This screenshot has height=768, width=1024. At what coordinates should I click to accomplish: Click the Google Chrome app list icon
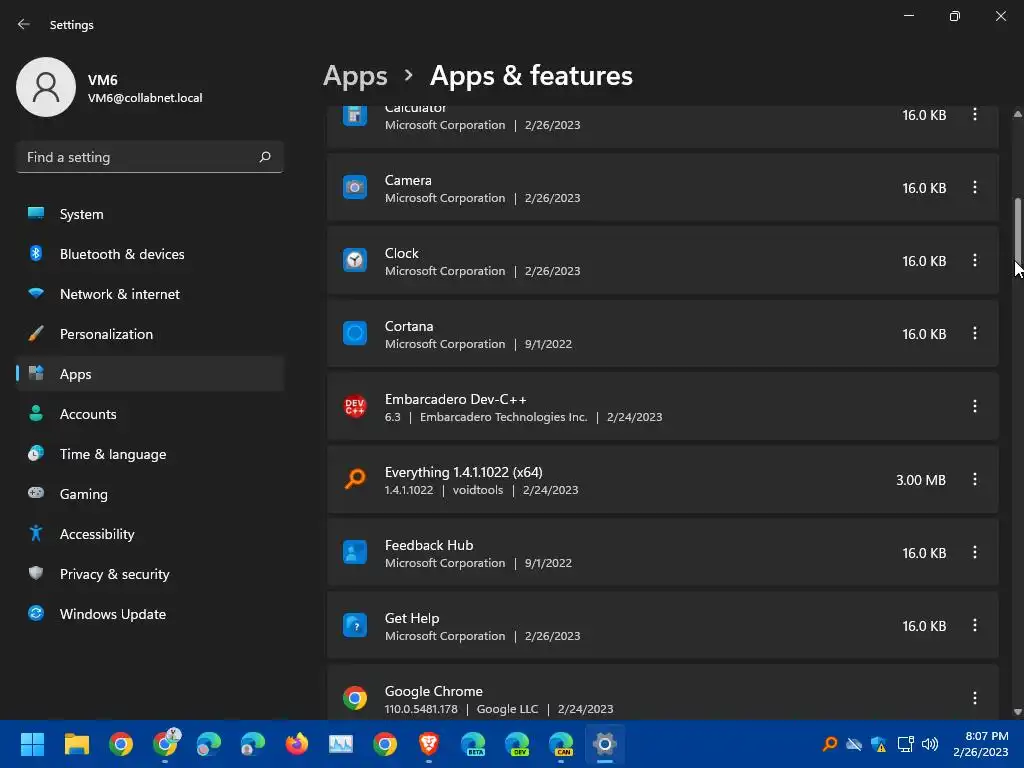(x=355, y=699)
